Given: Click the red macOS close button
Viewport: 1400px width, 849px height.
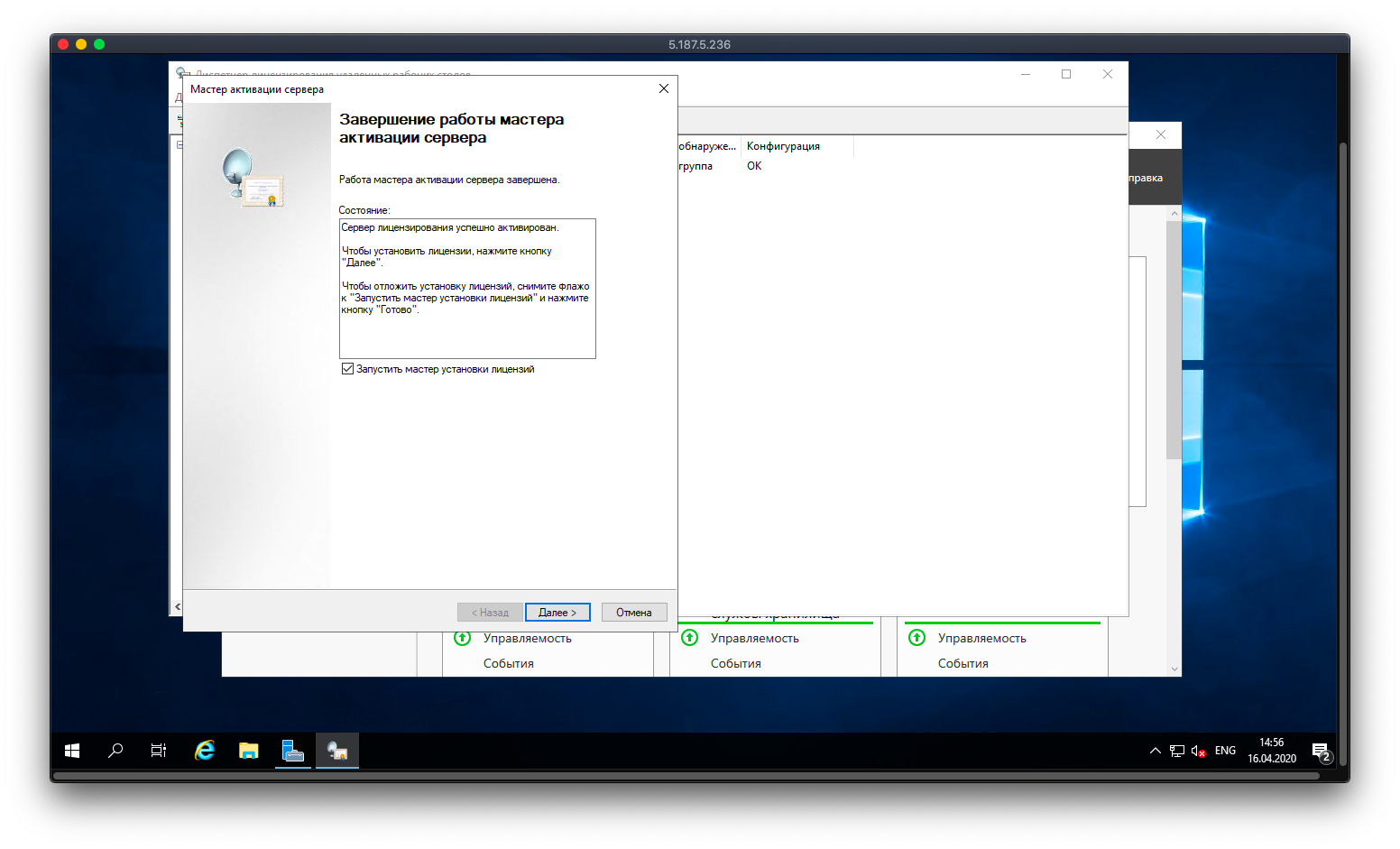Looking at the screenshot, I should coord(63,44).
